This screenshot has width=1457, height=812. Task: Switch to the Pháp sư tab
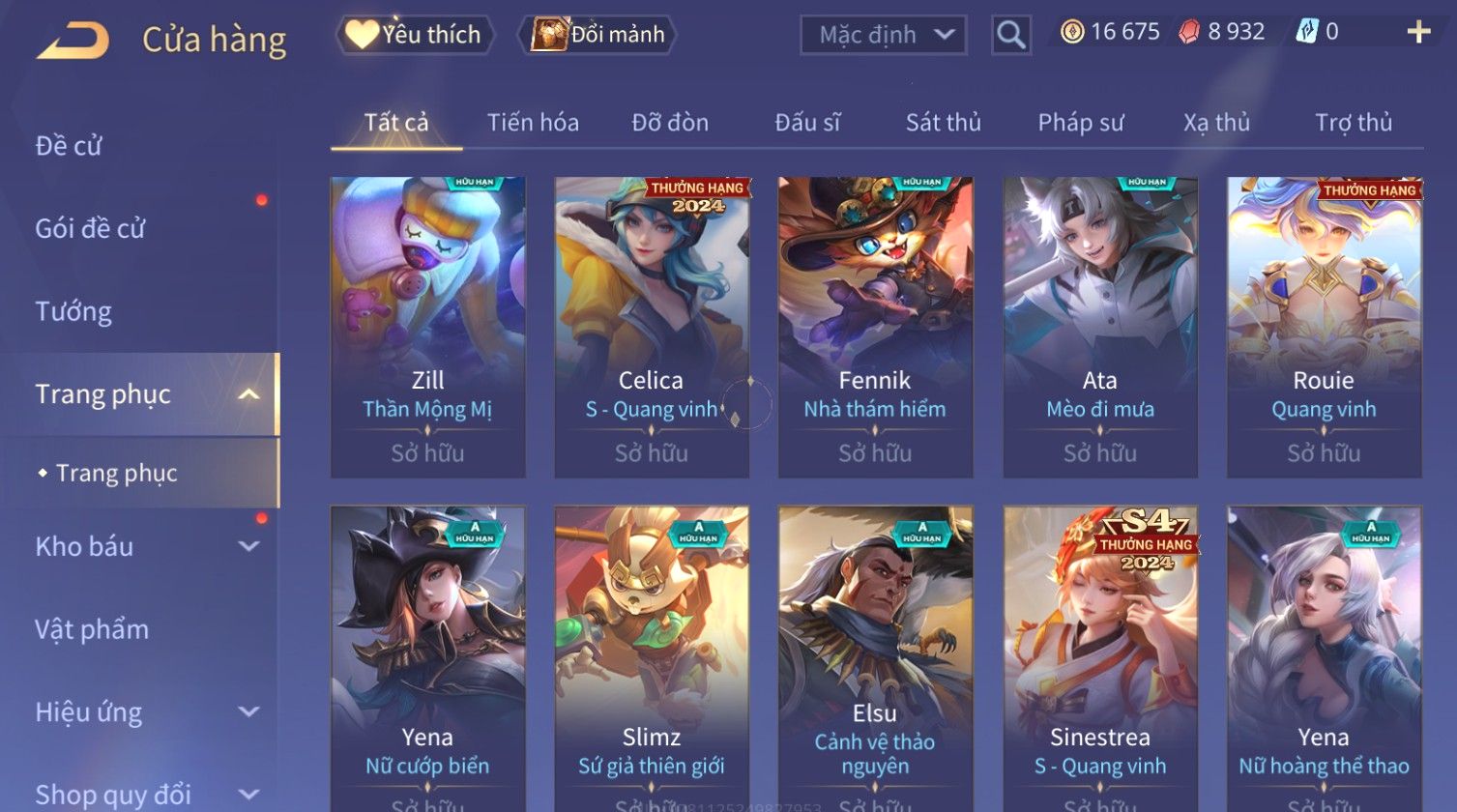[1081, 123]
